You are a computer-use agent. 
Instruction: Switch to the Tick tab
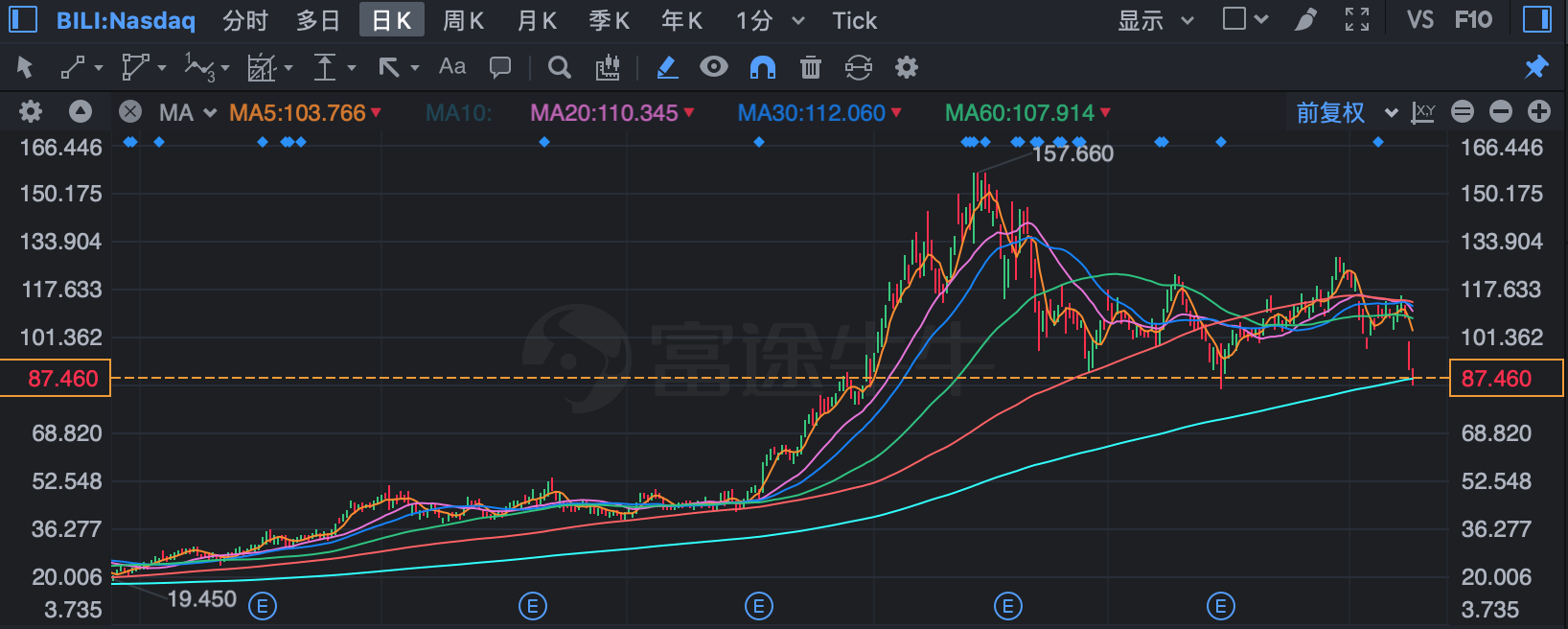coord(855,20)
